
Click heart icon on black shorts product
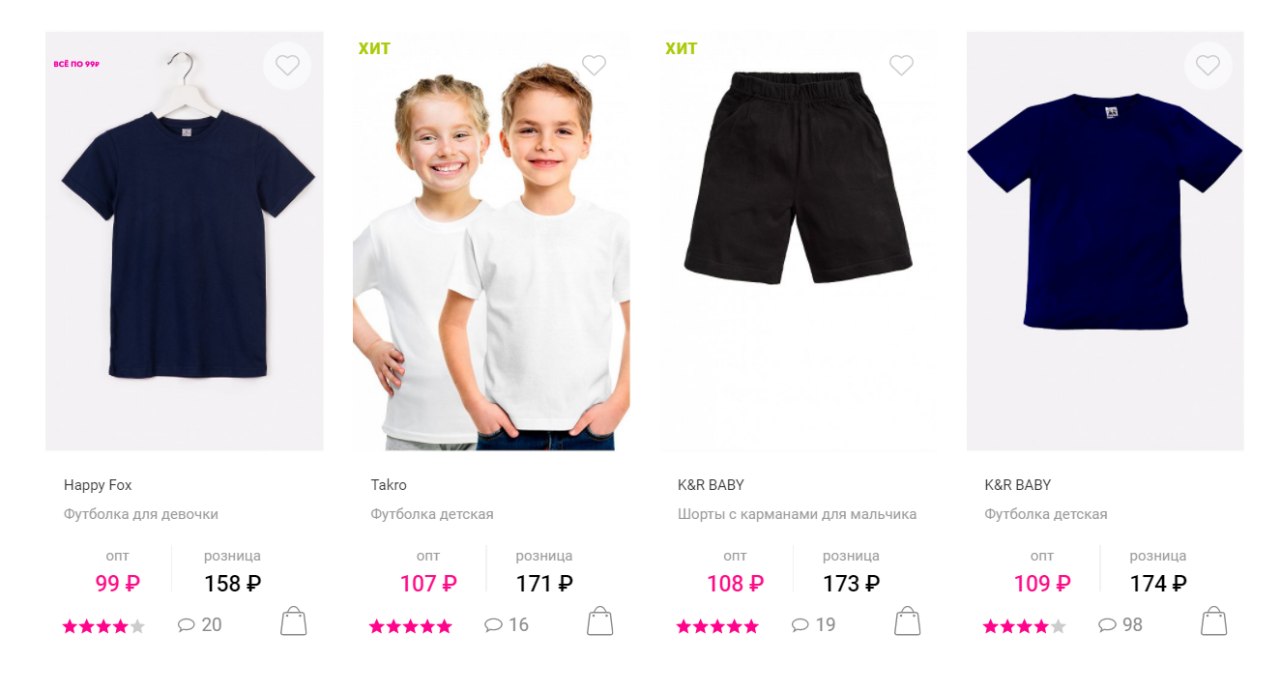point(901,66)
